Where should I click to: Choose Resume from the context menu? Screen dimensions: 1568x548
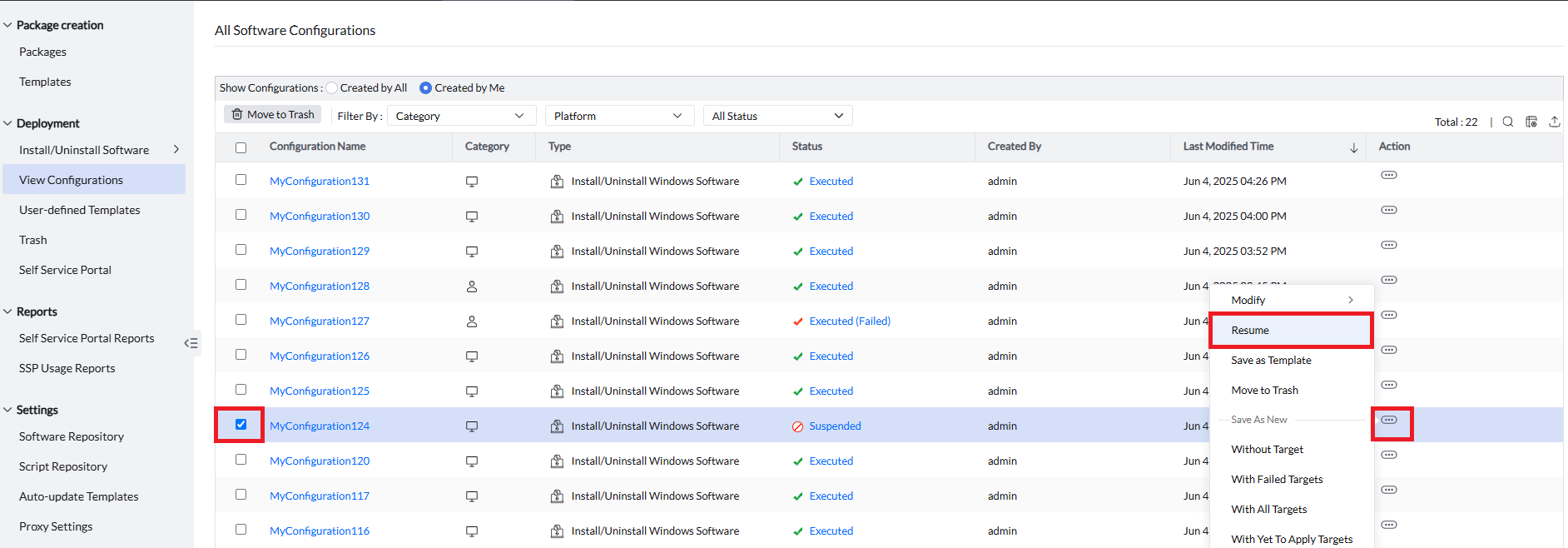(x=1250, y=331)
